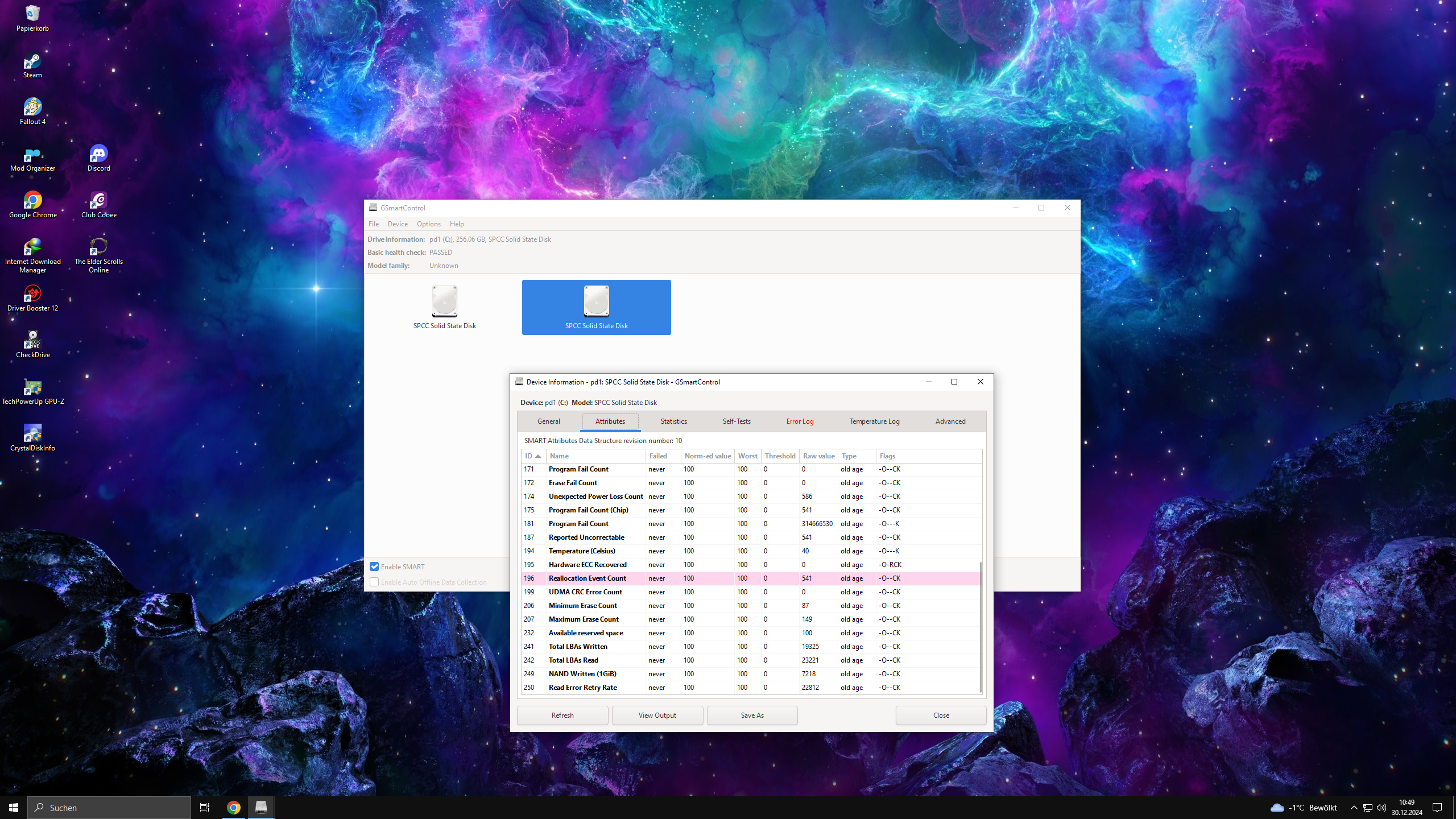Sort attributes by ID column header
1456x819 pixels.
pyautogui.click(x=532, y=456)
